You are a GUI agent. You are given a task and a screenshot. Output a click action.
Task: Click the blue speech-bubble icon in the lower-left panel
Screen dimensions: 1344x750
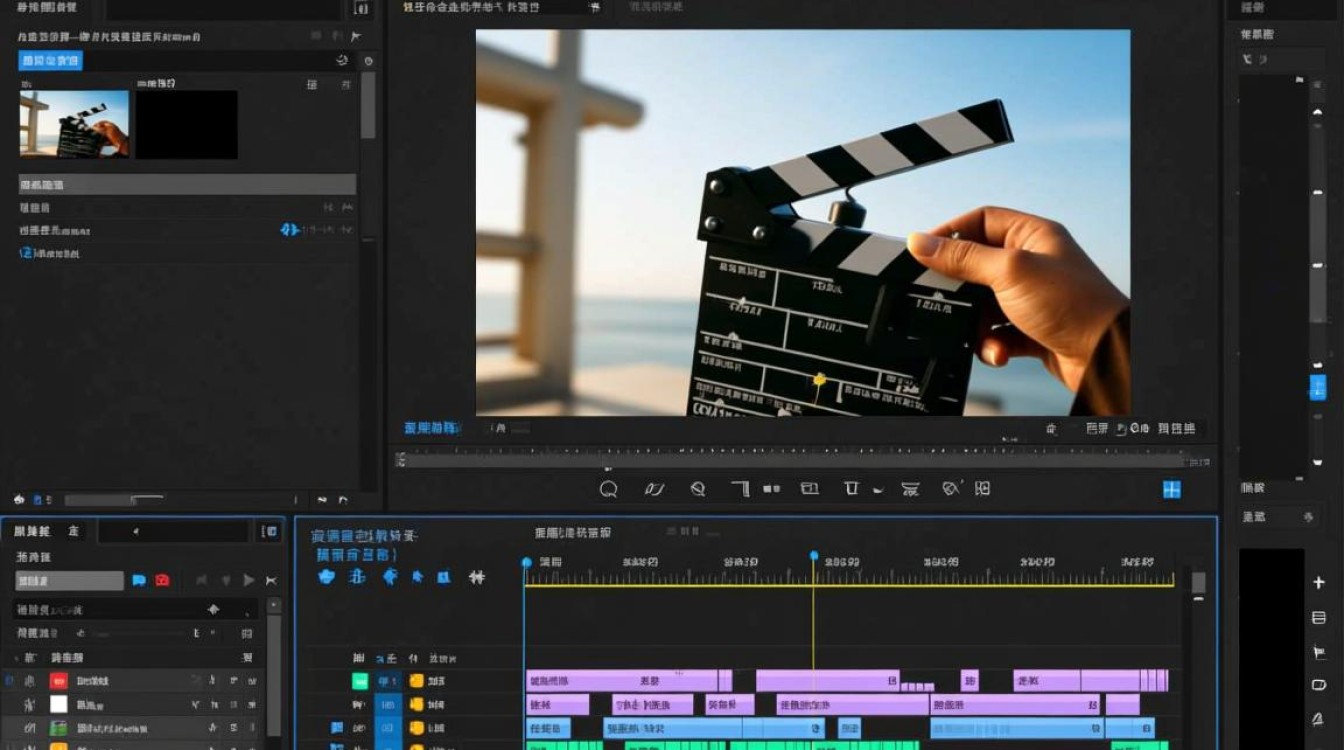(139, 580)
